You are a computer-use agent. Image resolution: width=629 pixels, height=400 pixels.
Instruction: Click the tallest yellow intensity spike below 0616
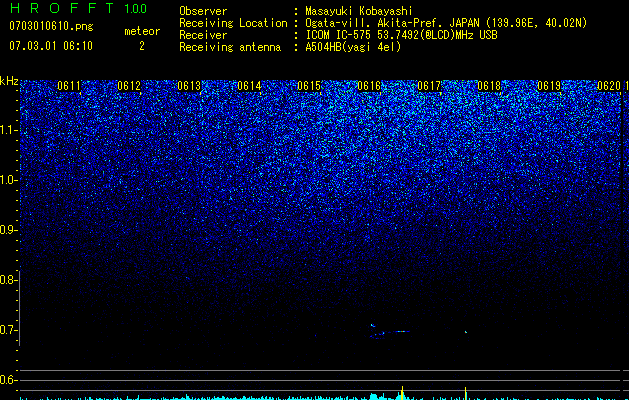click(402, 393)
